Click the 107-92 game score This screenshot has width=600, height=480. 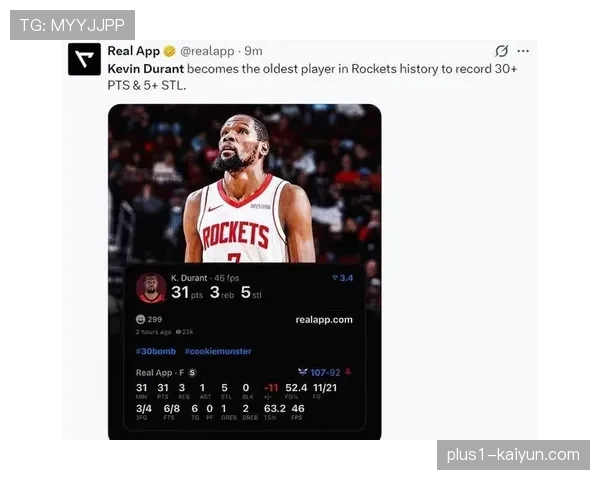pyautogui.click(x=325, y=372)
